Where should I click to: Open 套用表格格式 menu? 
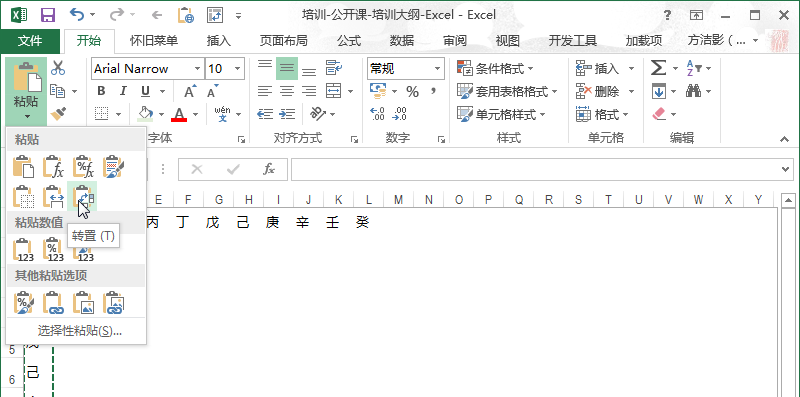coord(507,91)
